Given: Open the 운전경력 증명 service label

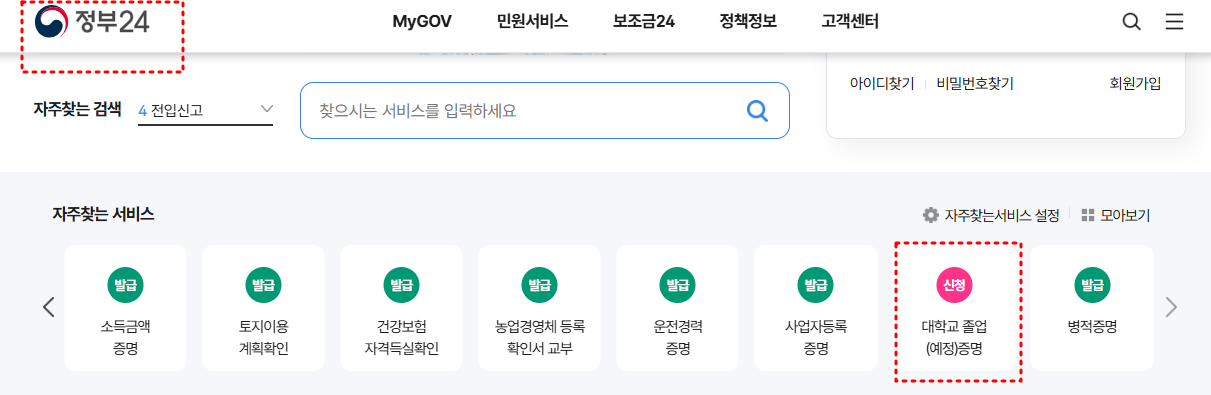Looking at the screenshot, I should pyautogui.click(x=677, y=337).
